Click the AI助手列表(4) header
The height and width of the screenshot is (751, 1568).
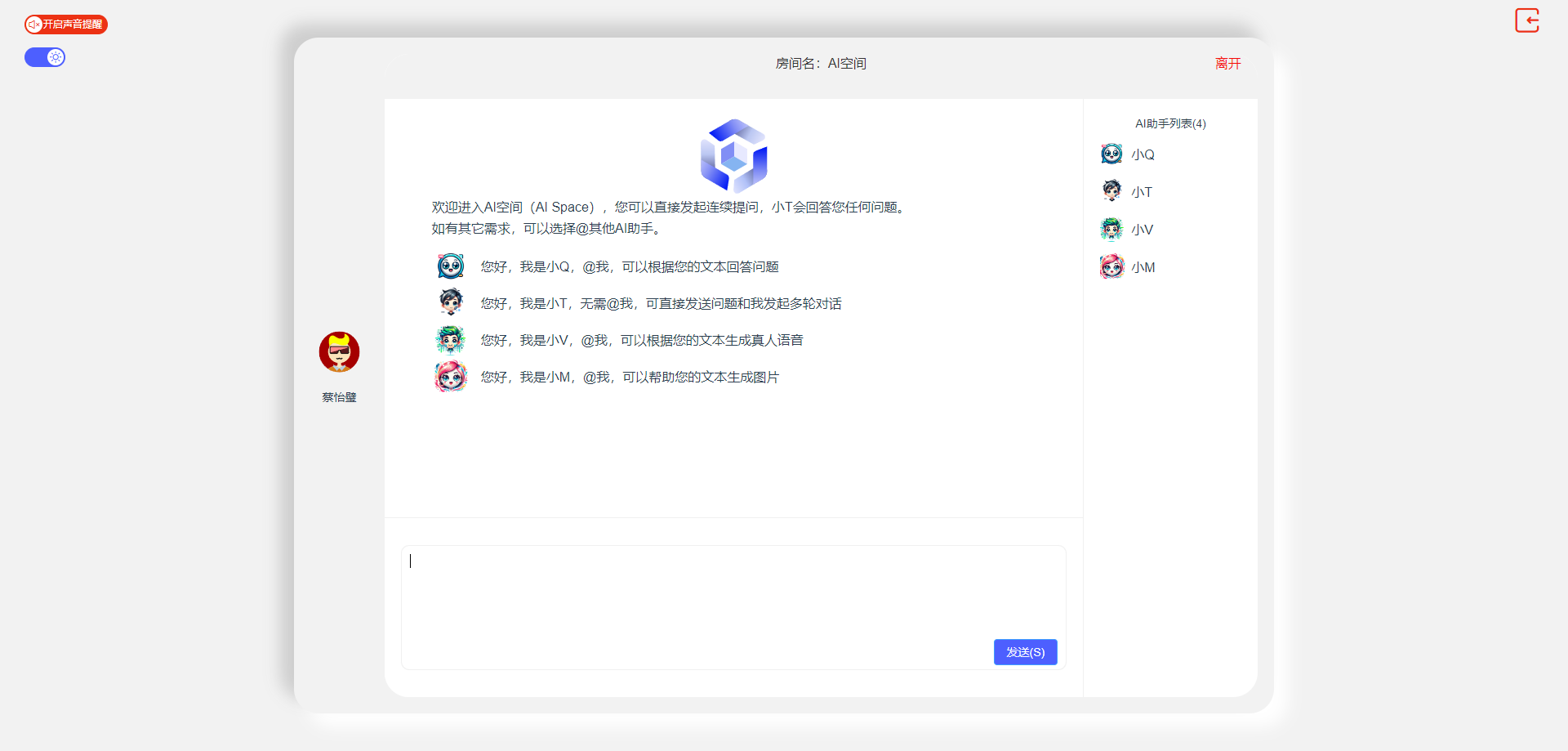(x=1170, y=123)
